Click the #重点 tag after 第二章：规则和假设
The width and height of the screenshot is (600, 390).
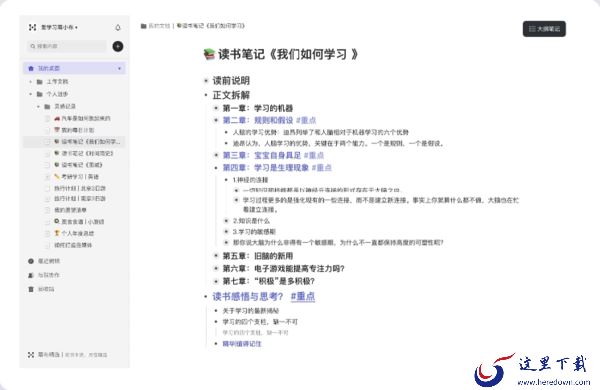pos(306,120)
